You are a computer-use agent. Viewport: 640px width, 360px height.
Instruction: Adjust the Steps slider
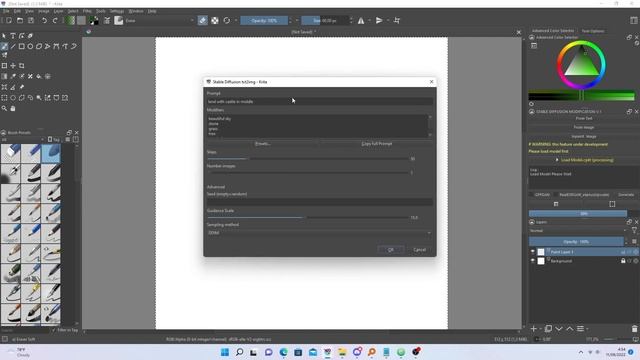[308, 158]
